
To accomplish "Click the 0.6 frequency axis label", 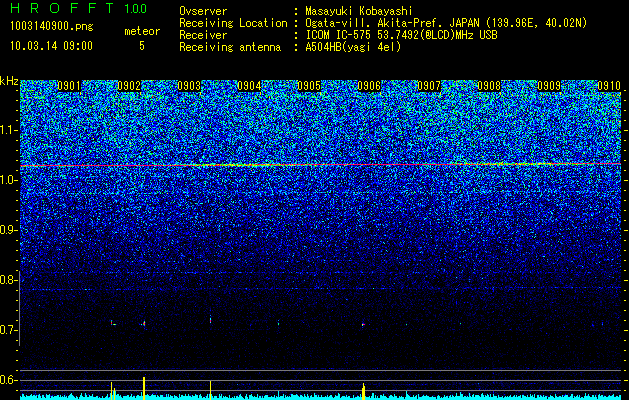I will 8,380.
